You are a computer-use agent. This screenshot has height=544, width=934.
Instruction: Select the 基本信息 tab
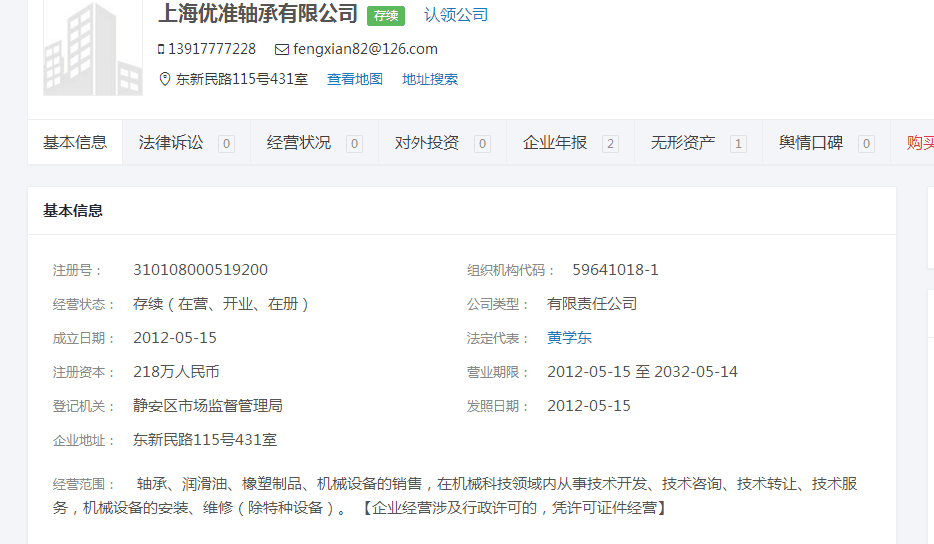point(75,142)
